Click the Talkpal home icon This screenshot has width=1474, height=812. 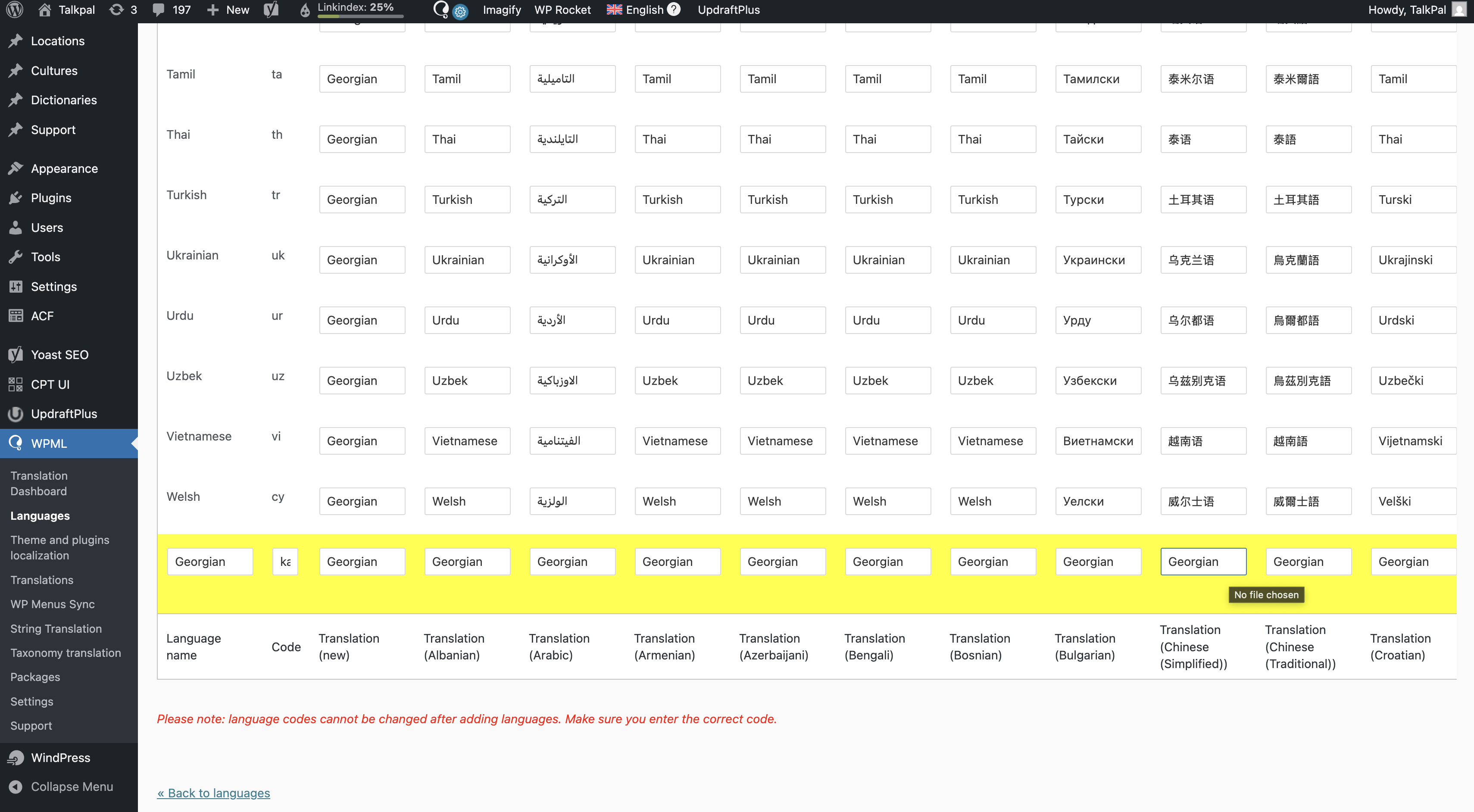click(45, 10)
